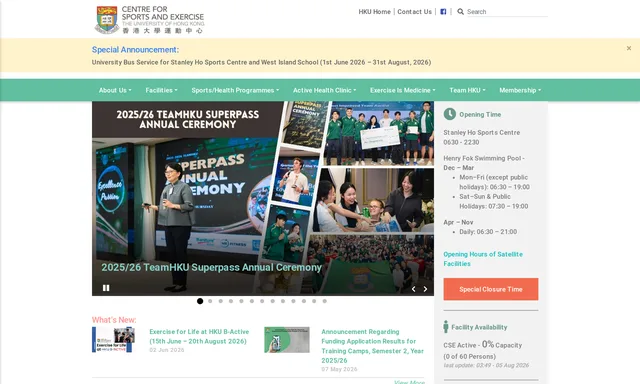Expand the About Us menu
The image size is (640, 384).
pyautogui.click(x=115, y=90)
